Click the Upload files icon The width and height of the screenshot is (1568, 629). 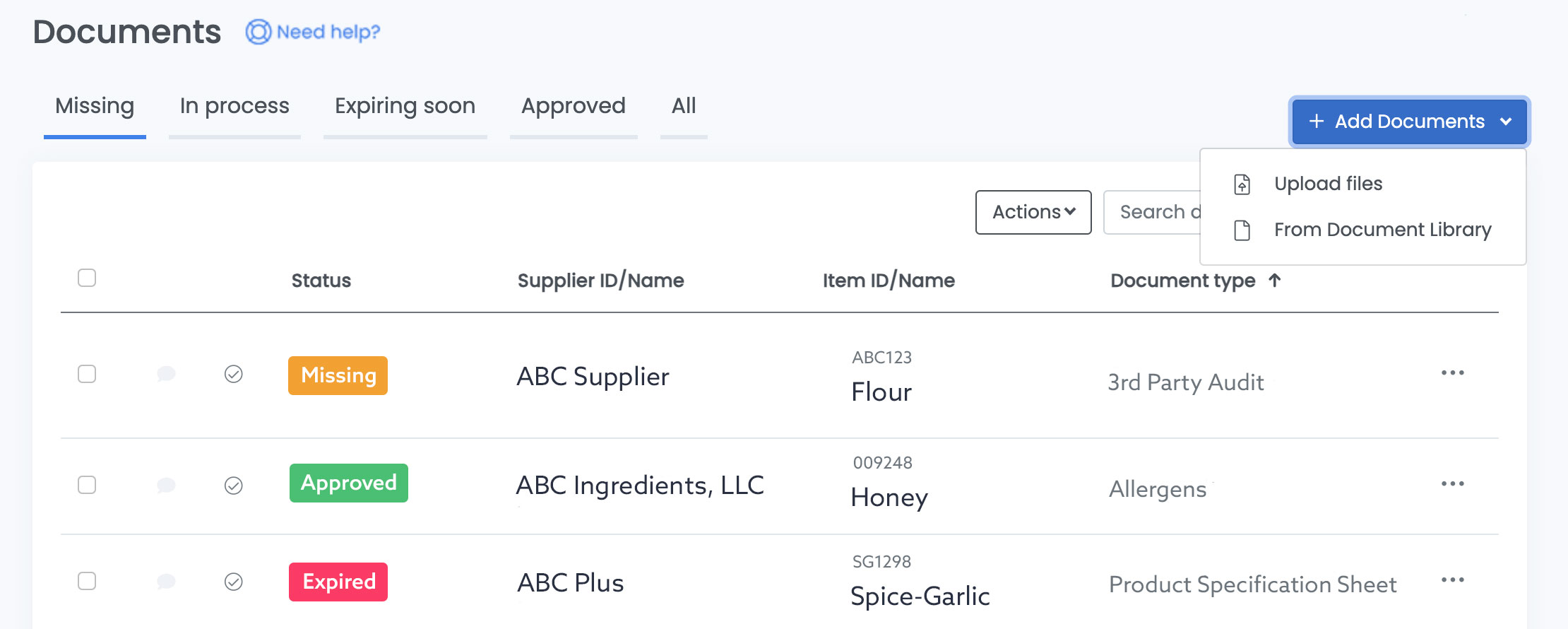pyautogui.click(x=1241, y=183)
